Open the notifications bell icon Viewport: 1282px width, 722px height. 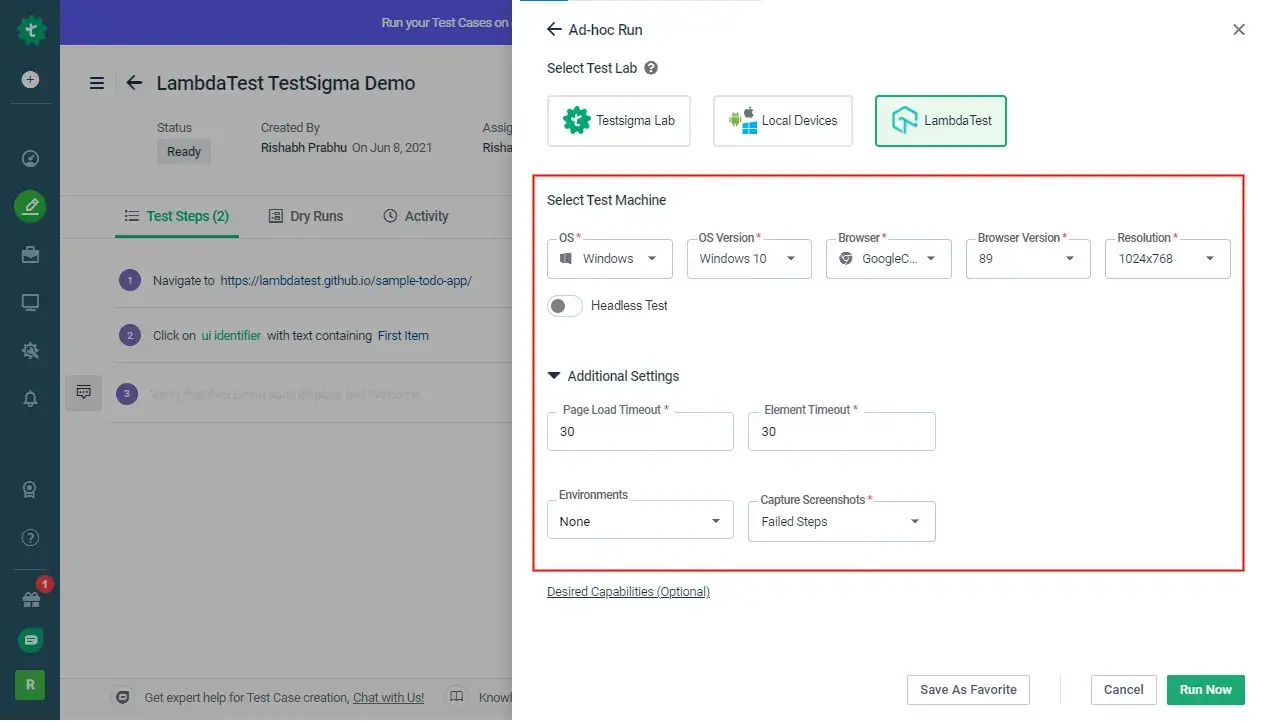[30, 398]
